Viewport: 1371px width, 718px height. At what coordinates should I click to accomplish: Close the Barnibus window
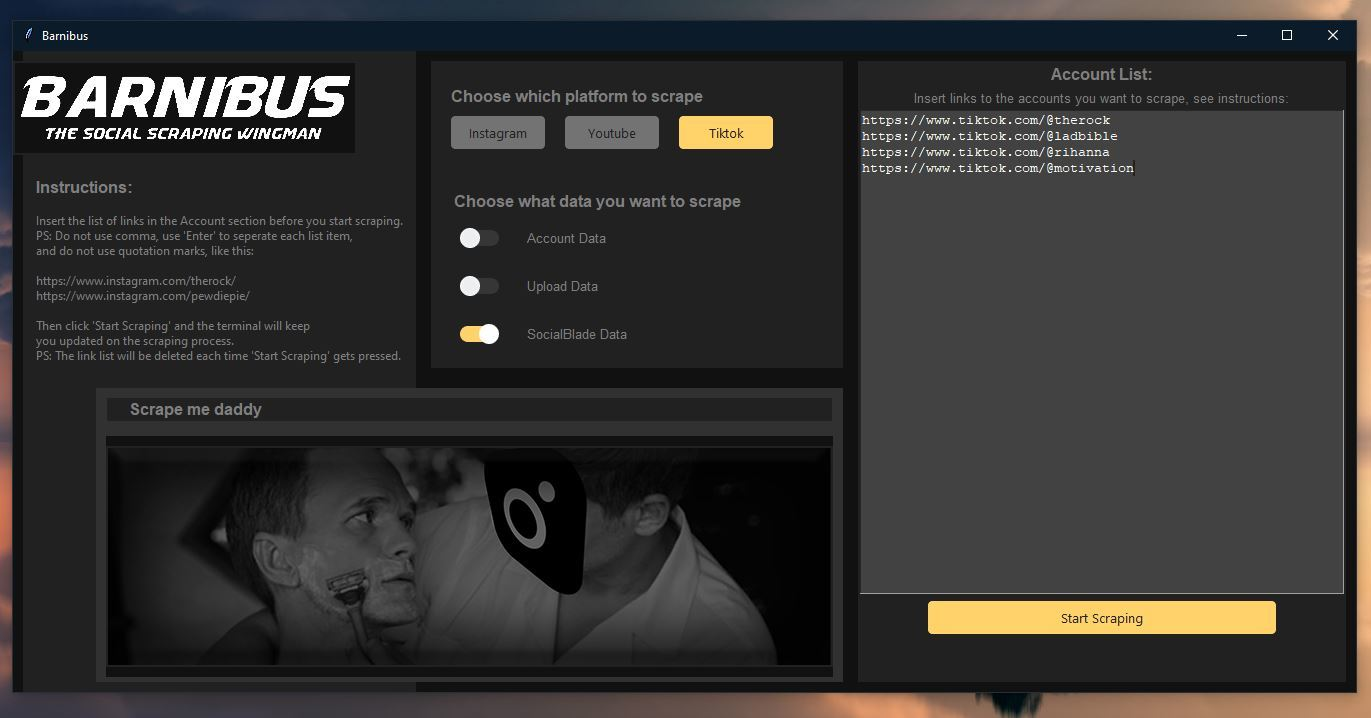click(1333, 35)
